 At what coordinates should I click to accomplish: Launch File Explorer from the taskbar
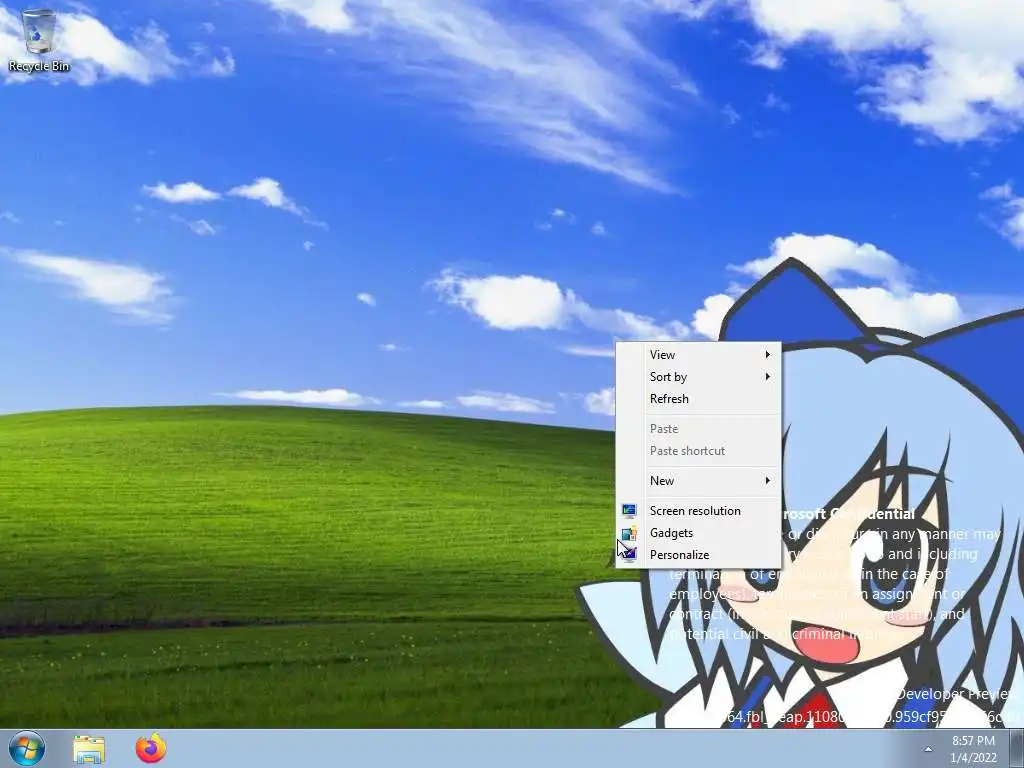[89, 749]
